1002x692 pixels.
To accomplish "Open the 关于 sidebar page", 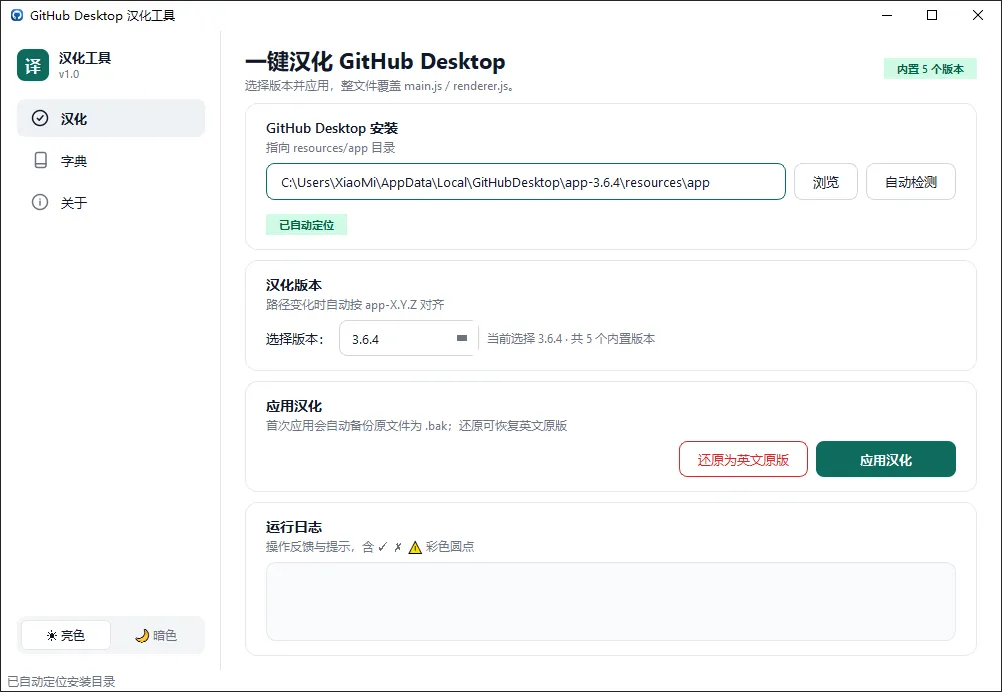I will (x=111, y=203).
